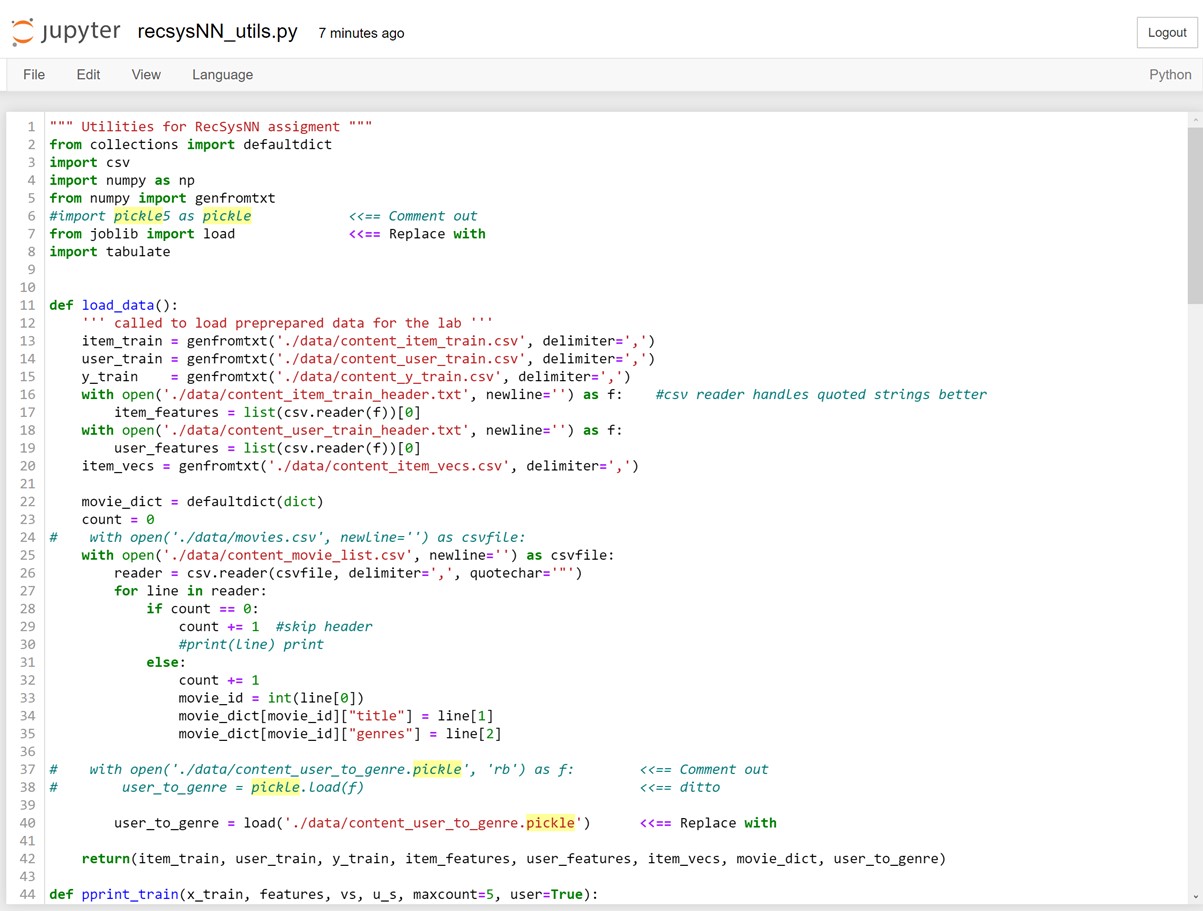Open the Language menu

(222, 75)
